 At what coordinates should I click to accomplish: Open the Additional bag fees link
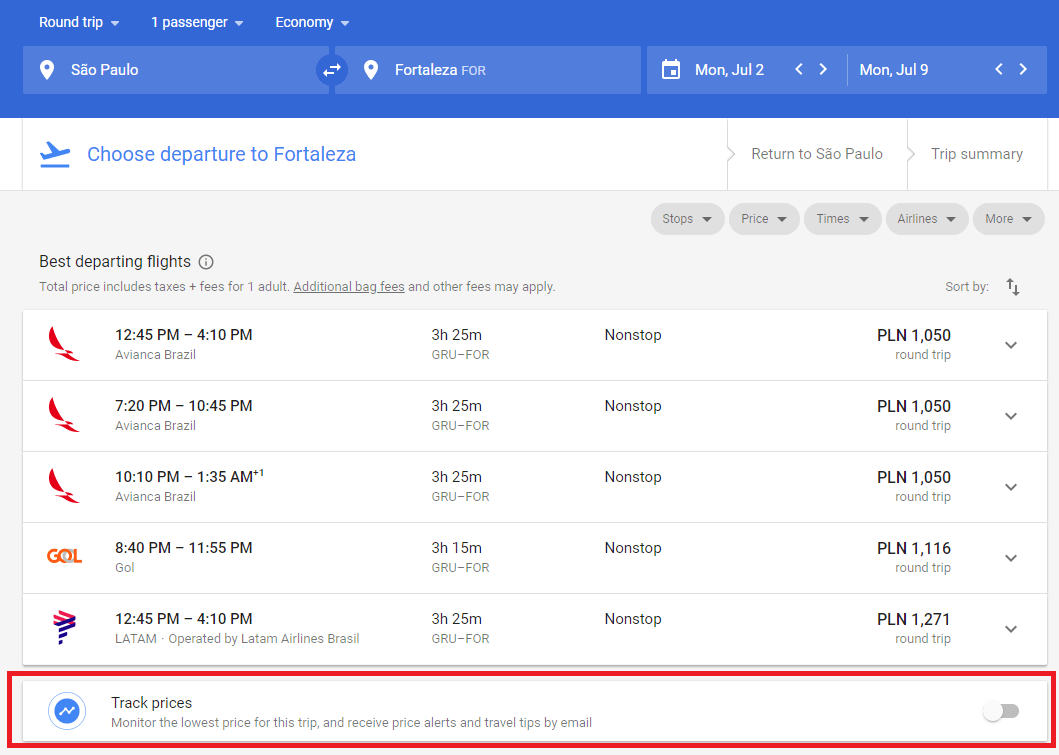(348, 286)
